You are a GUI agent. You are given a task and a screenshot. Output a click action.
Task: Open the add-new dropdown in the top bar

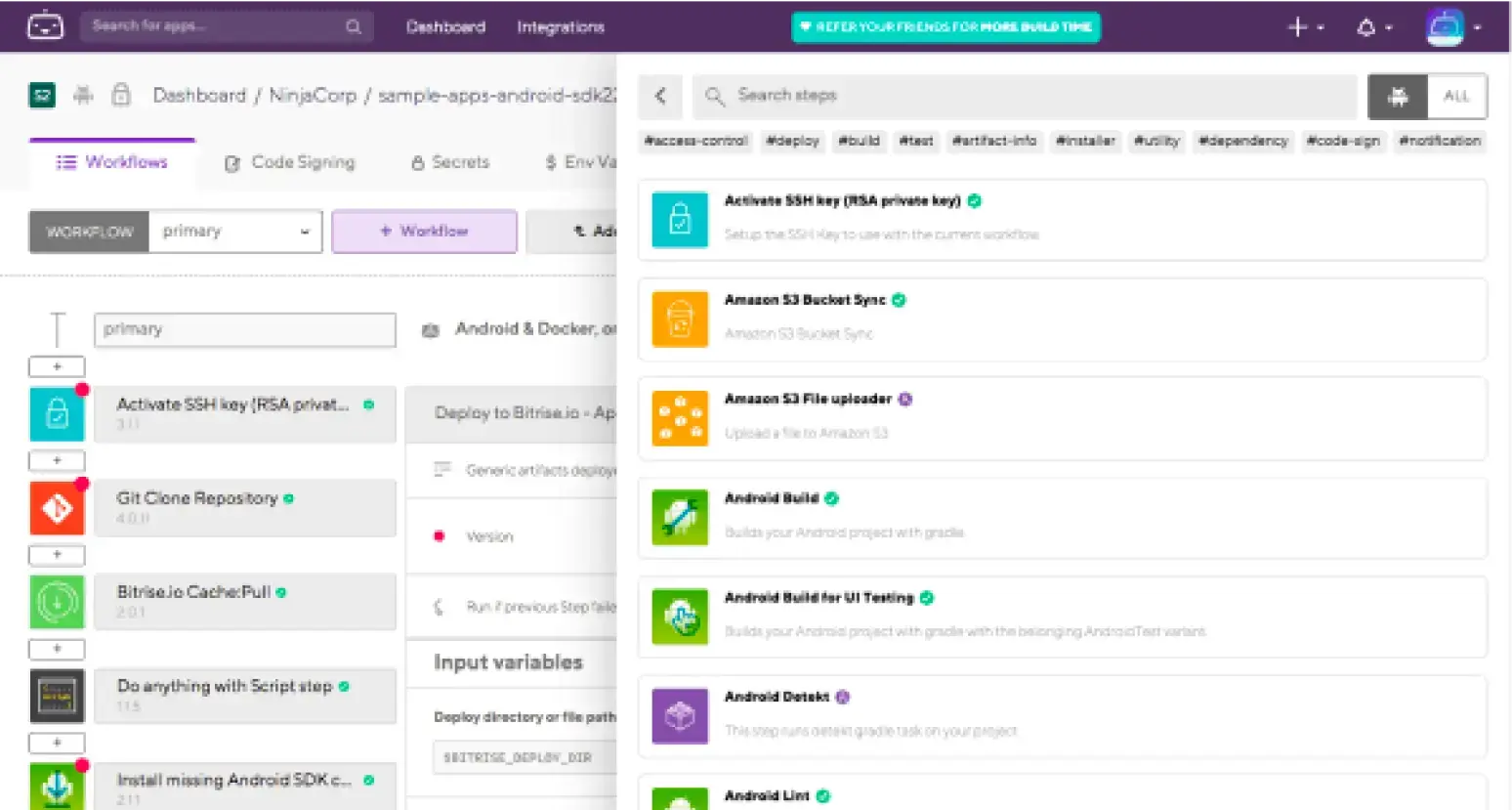coord(1304,26)
